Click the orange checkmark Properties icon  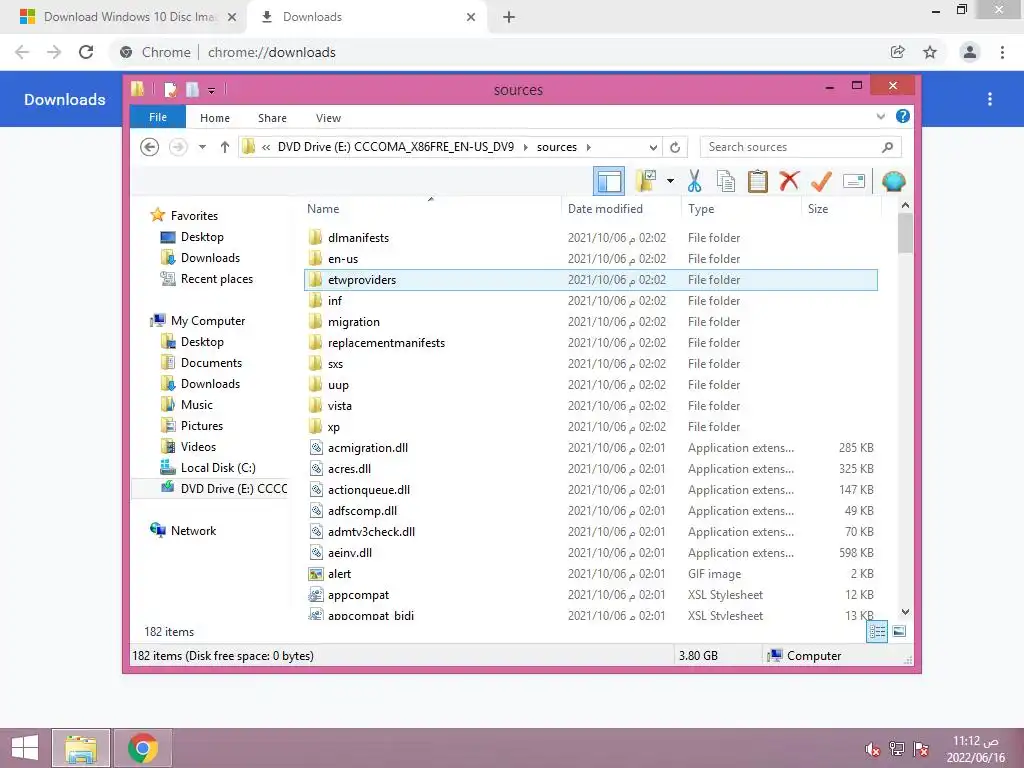[821, 181]
